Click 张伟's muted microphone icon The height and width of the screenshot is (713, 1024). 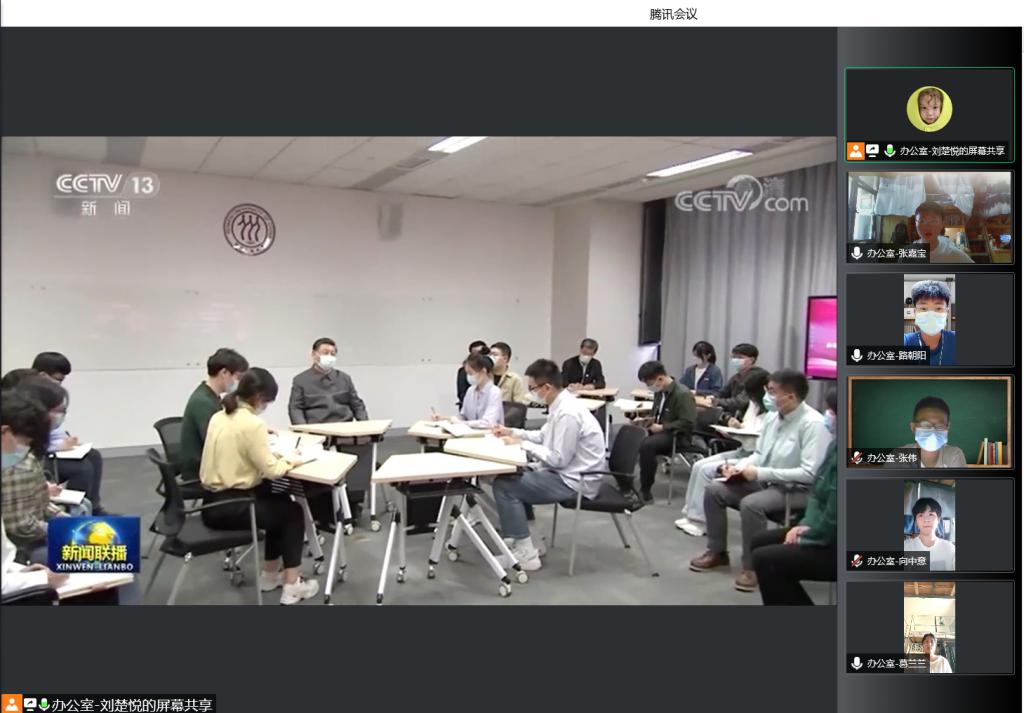coord(857,458)
